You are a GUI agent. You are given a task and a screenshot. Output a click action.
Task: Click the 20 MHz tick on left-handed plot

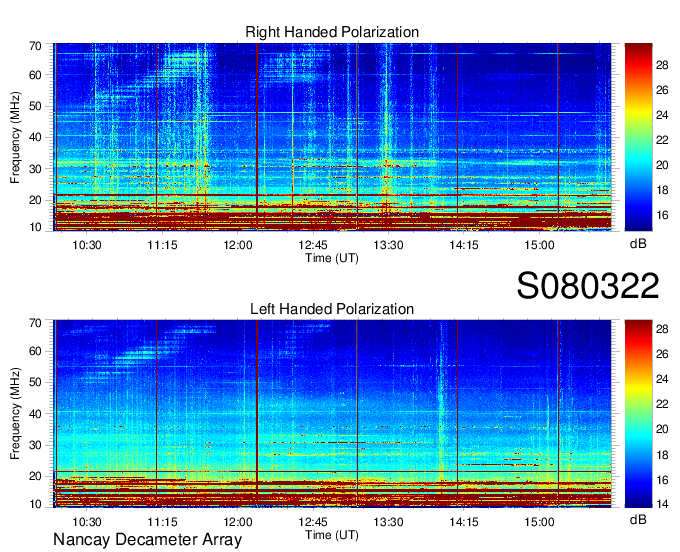click(35, 476)
